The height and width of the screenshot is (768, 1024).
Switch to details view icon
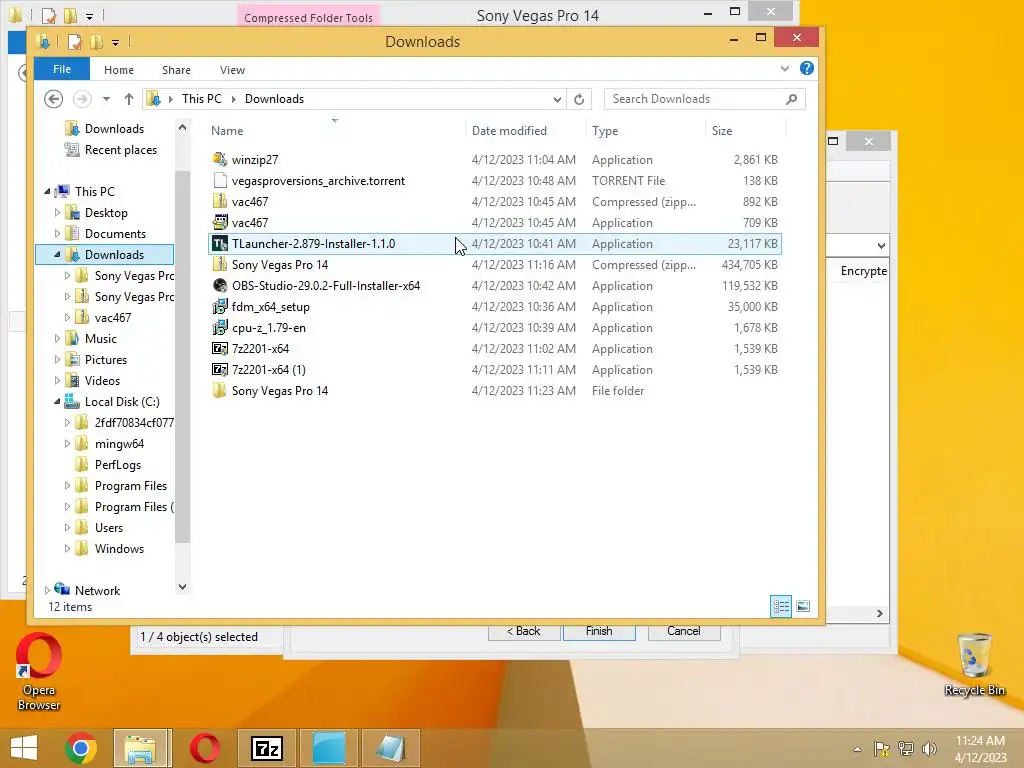[781, 606]
